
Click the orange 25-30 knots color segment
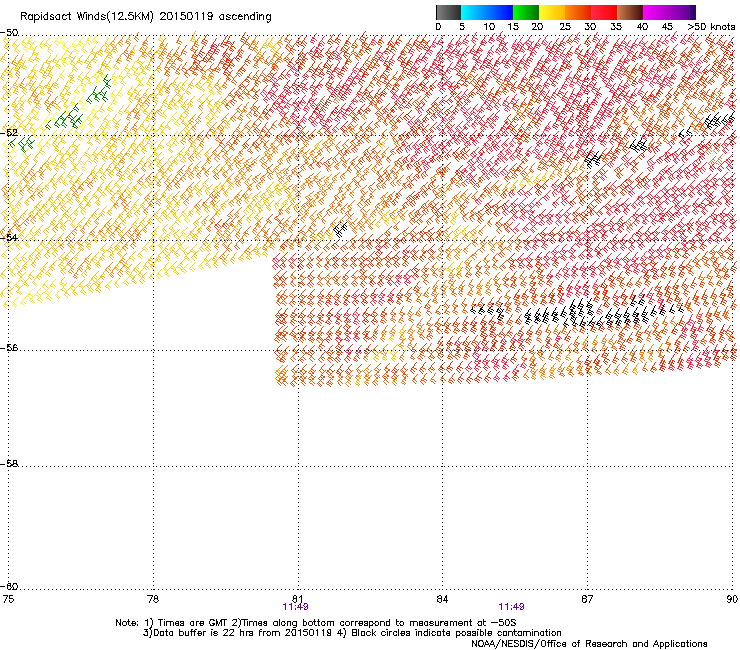point(578,12)
